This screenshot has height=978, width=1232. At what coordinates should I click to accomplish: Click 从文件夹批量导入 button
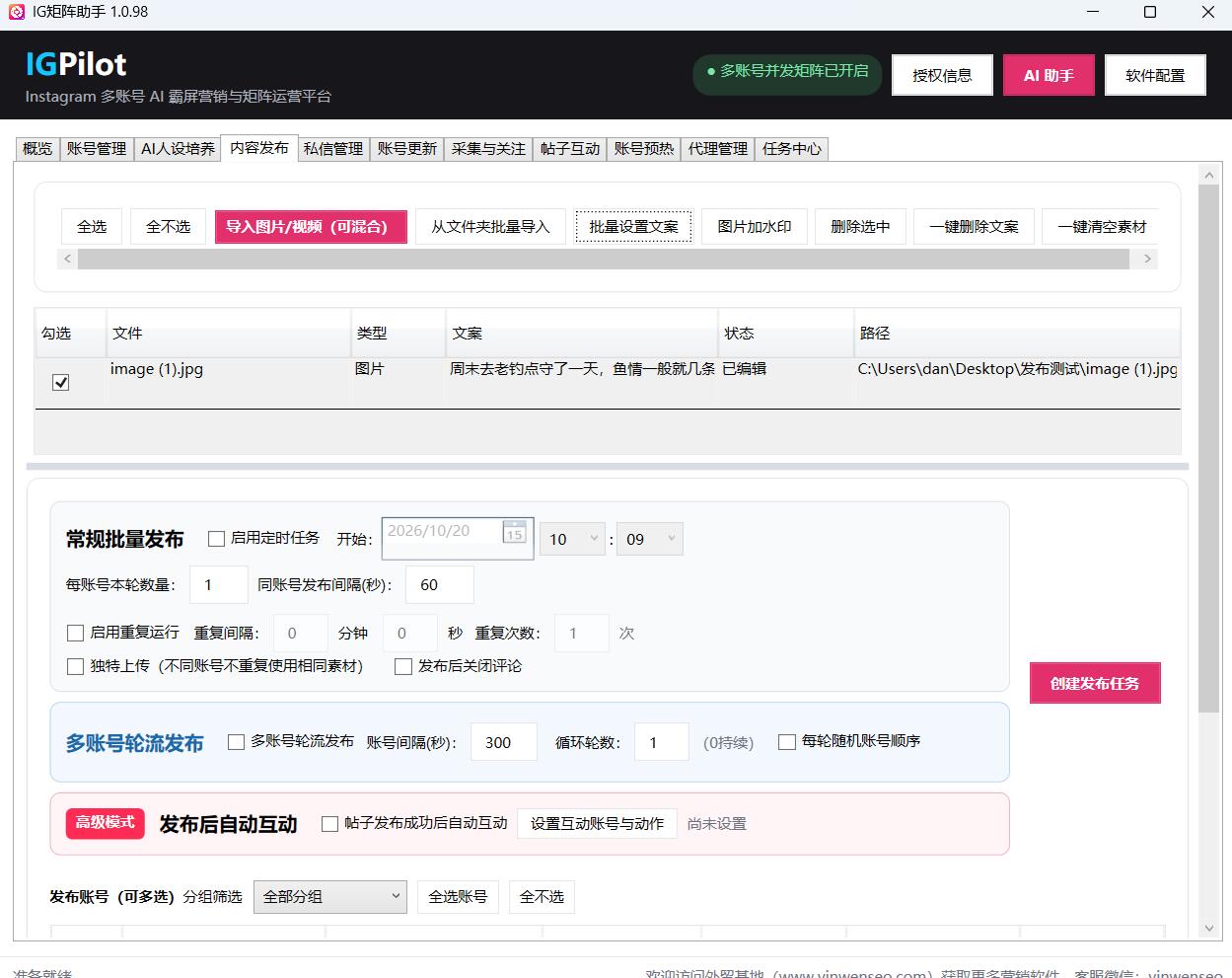click(x=490, y=226)
